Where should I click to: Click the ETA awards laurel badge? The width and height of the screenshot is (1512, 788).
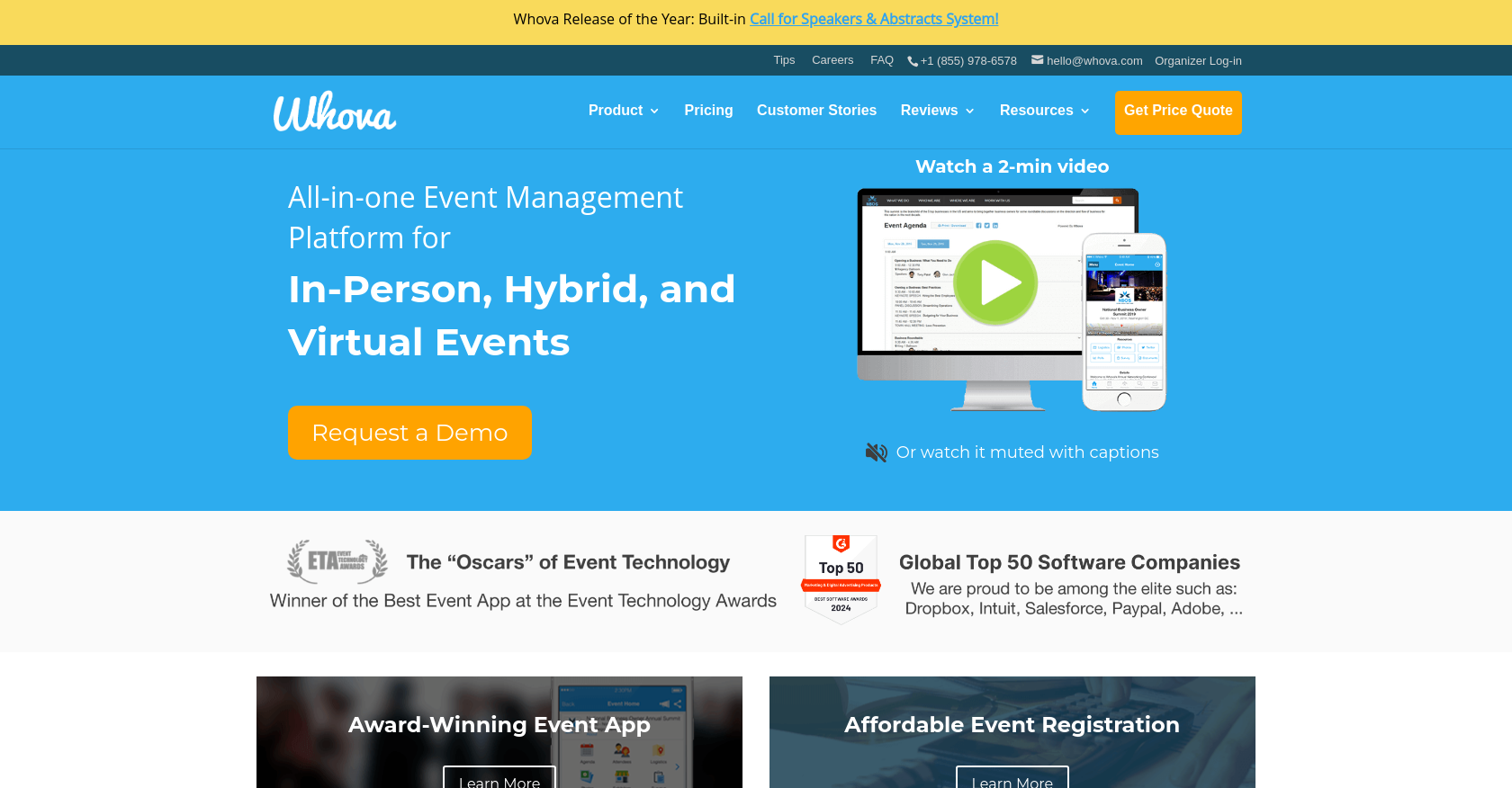(x=337, y=561)
